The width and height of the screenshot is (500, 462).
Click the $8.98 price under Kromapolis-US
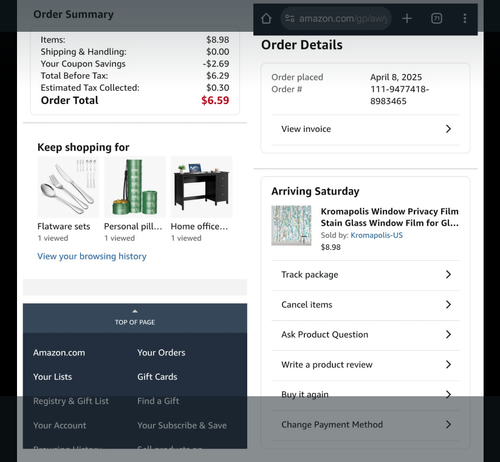click(x=331, y=247)
